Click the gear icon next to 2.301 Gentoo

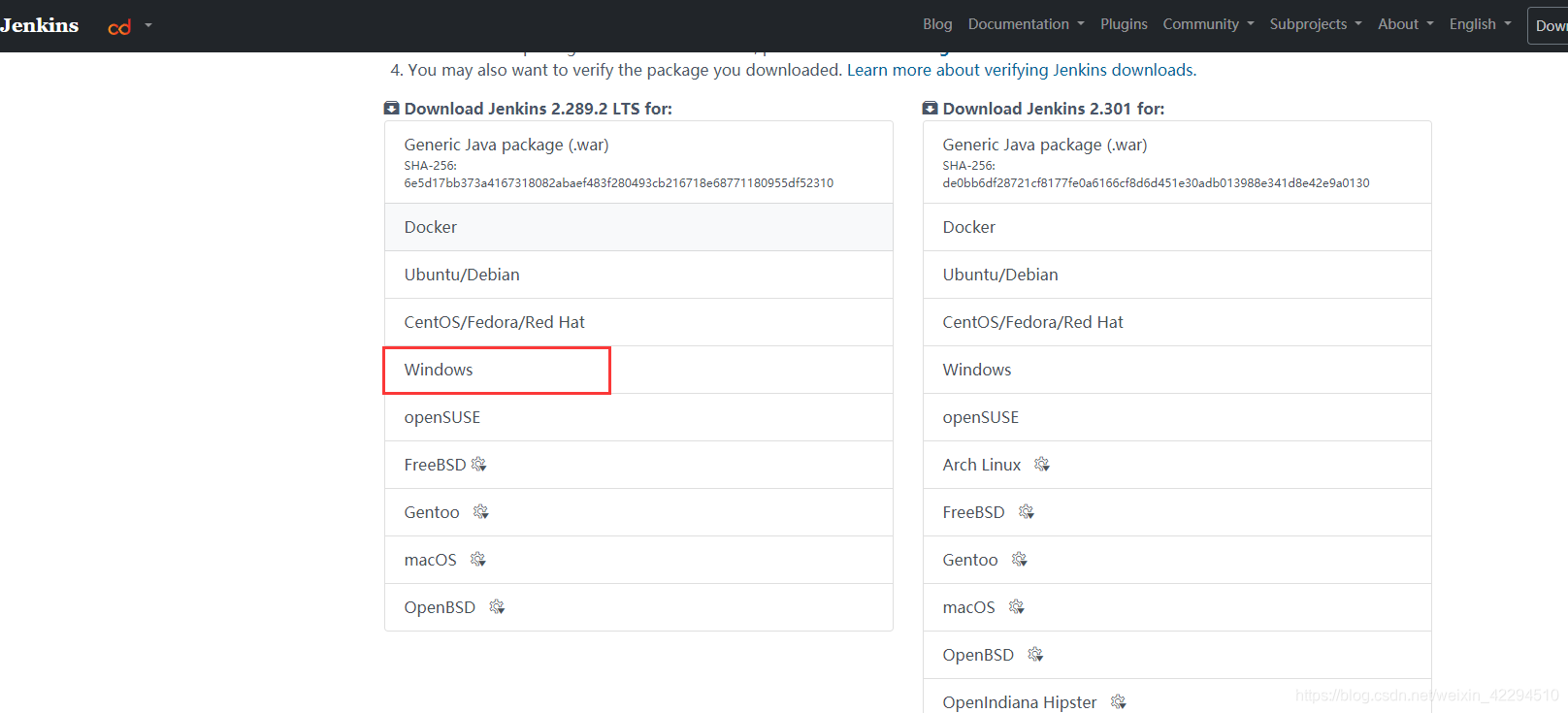pyautogui.click(x=1020, y=560)
